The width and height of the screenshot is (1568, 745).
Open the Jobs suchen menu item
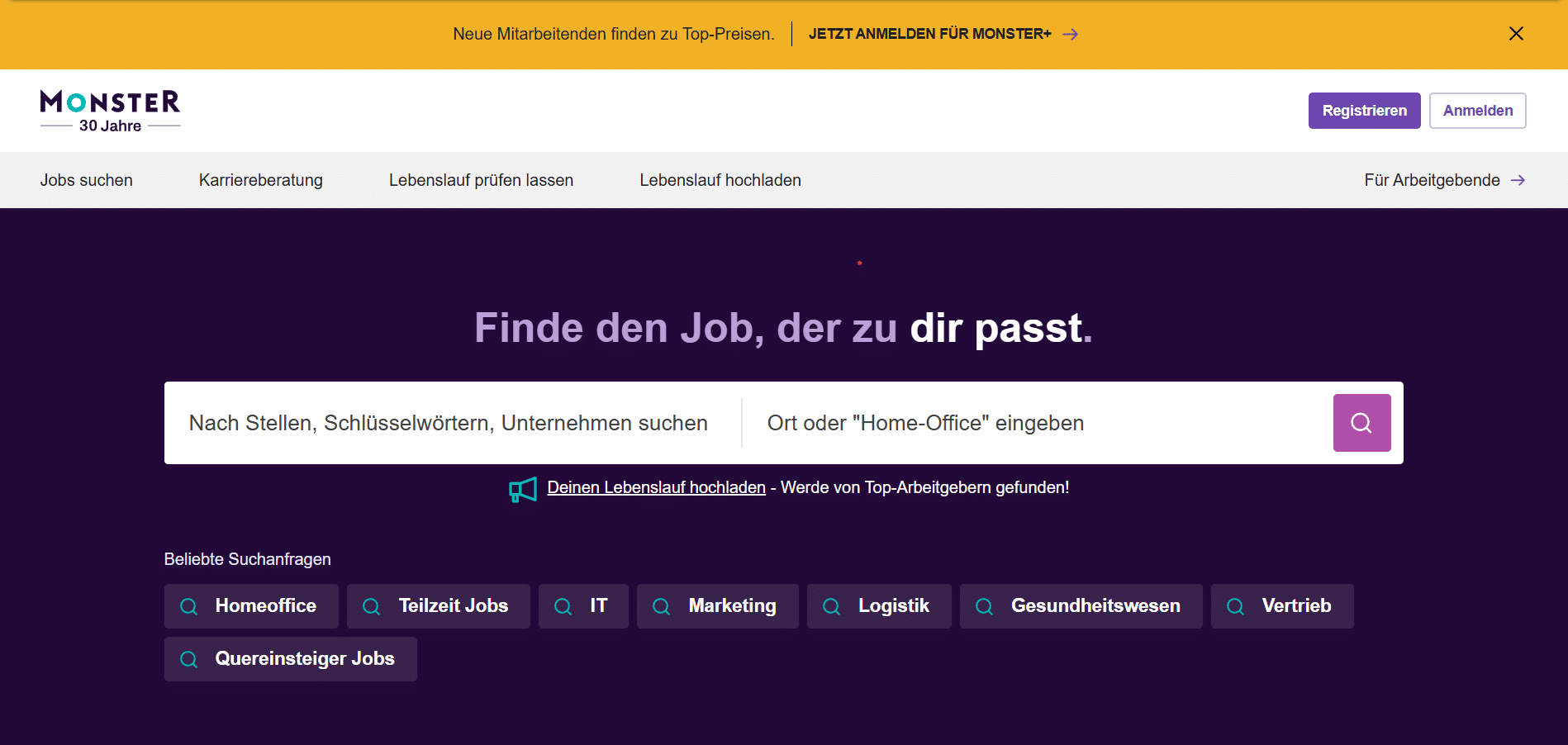[87, 180]
